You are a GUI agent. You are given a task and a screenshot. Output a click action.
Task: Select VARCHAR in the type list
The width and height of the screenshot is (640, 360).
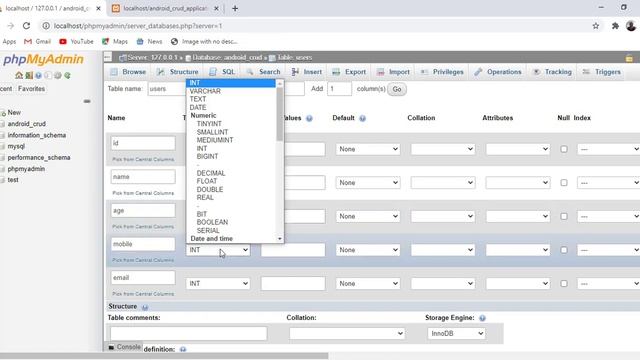pyautogui.click(x=205, y=91)
